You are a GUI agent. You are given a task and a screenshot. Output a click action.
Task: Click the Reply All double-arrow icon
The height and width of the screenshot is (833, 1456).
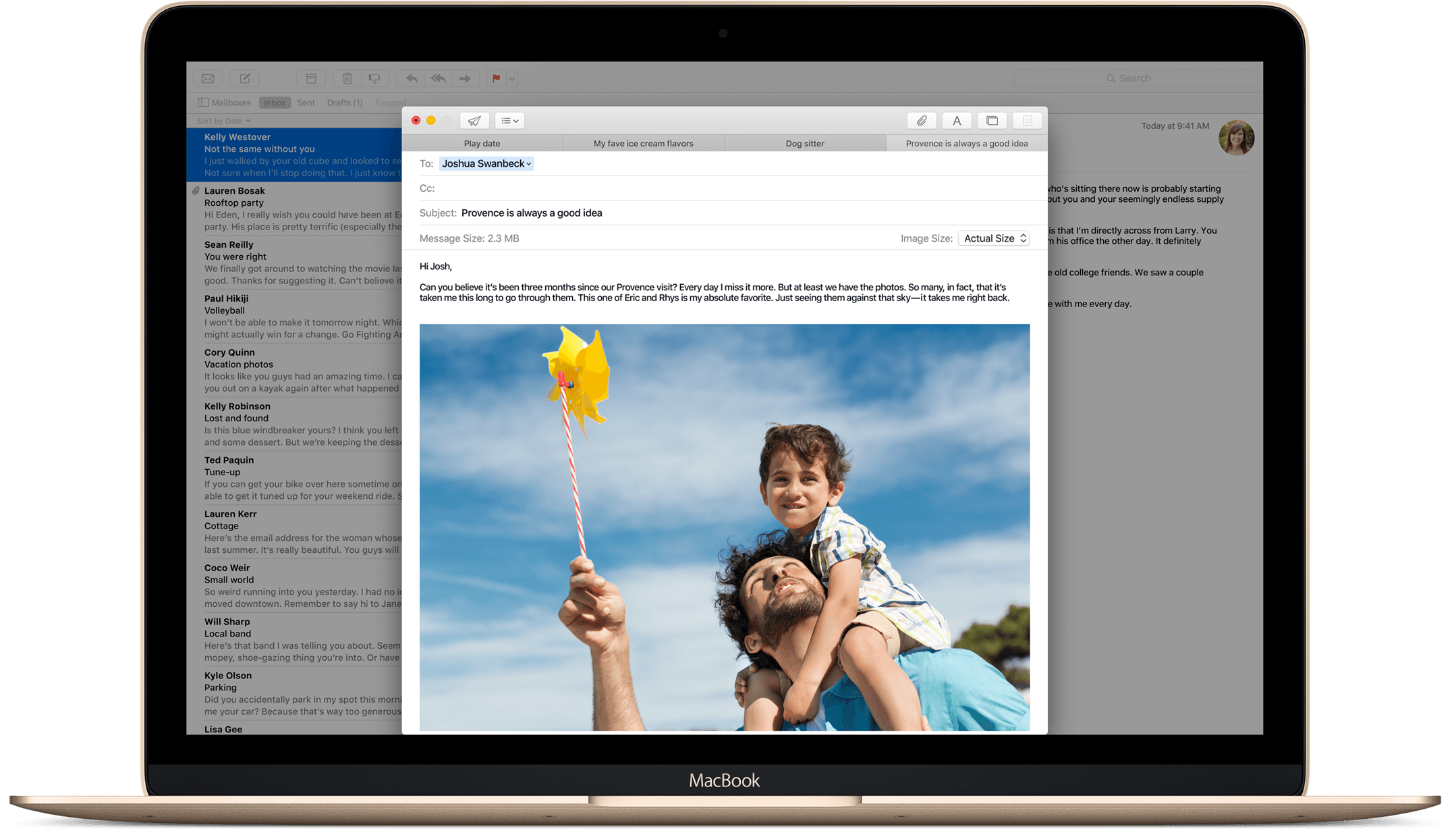(x=439, y=78)
